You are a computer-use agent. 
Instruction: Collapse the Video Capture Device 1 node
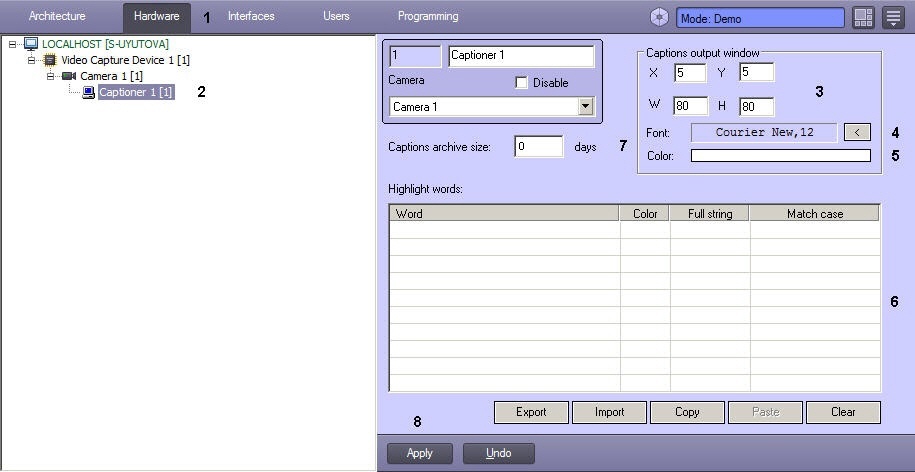tap(32, 60)
